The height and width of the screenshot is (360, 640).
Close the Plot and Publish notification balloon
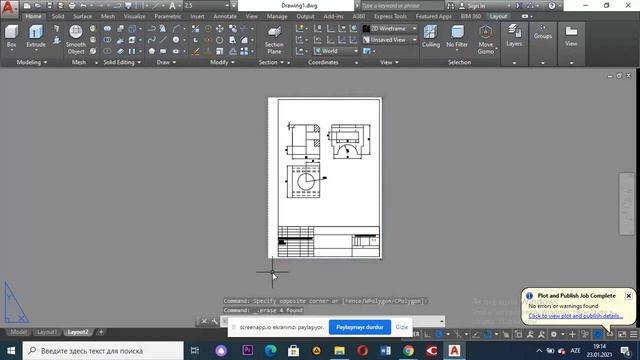point(629,296)
